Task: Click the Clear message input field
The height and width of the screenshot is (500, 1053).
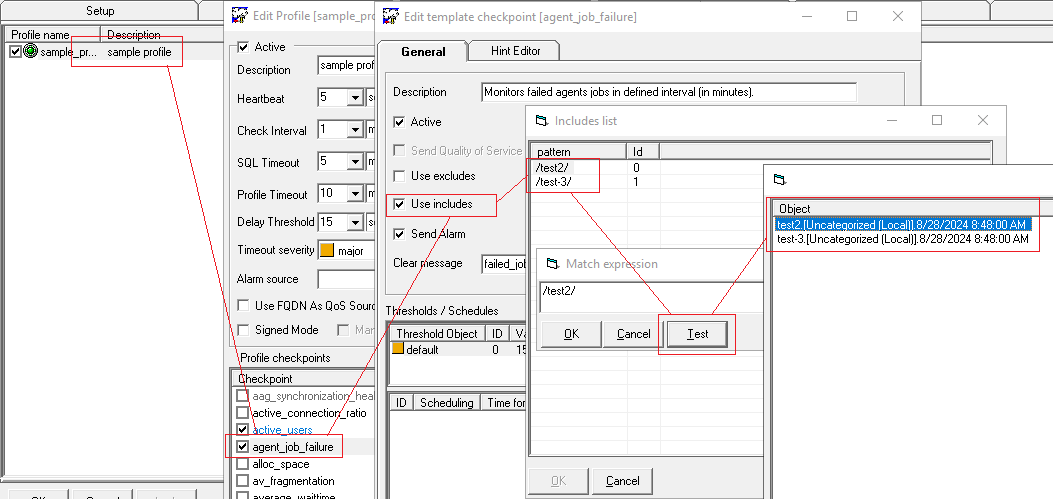Action: [504, 263]
